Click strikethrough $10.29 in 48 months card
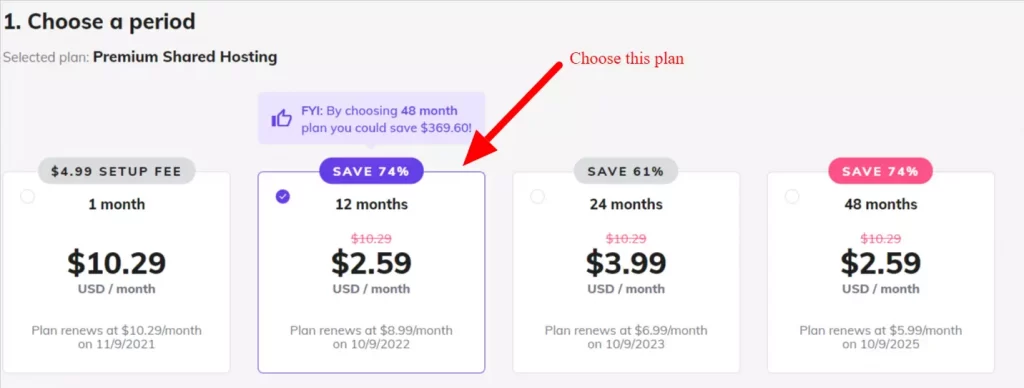1024x388 pixels. pos(880,239)
